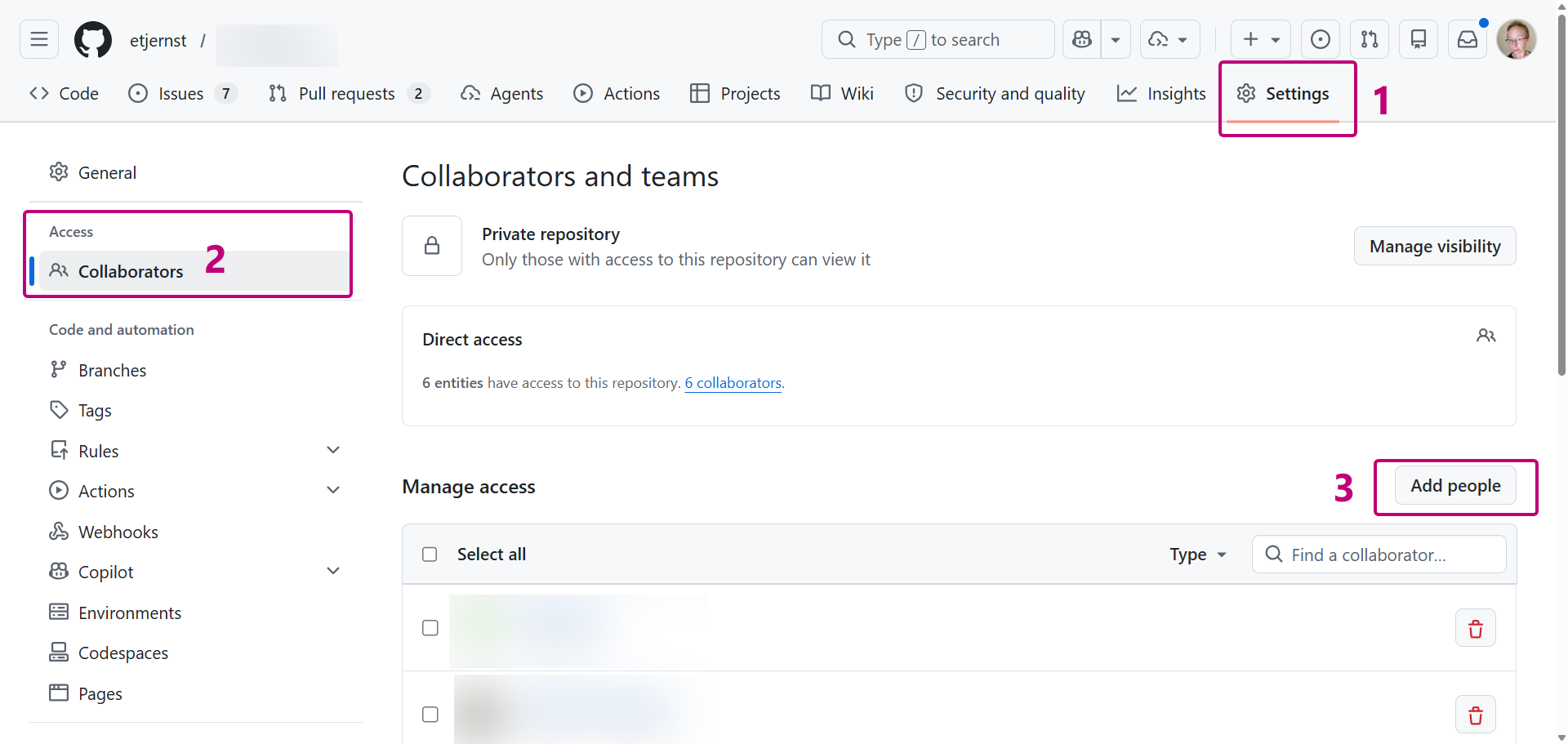The image size is (1568, 744).
Task: Expand the sidebar Actions section chevron
Action: click(x=333, y=490)
